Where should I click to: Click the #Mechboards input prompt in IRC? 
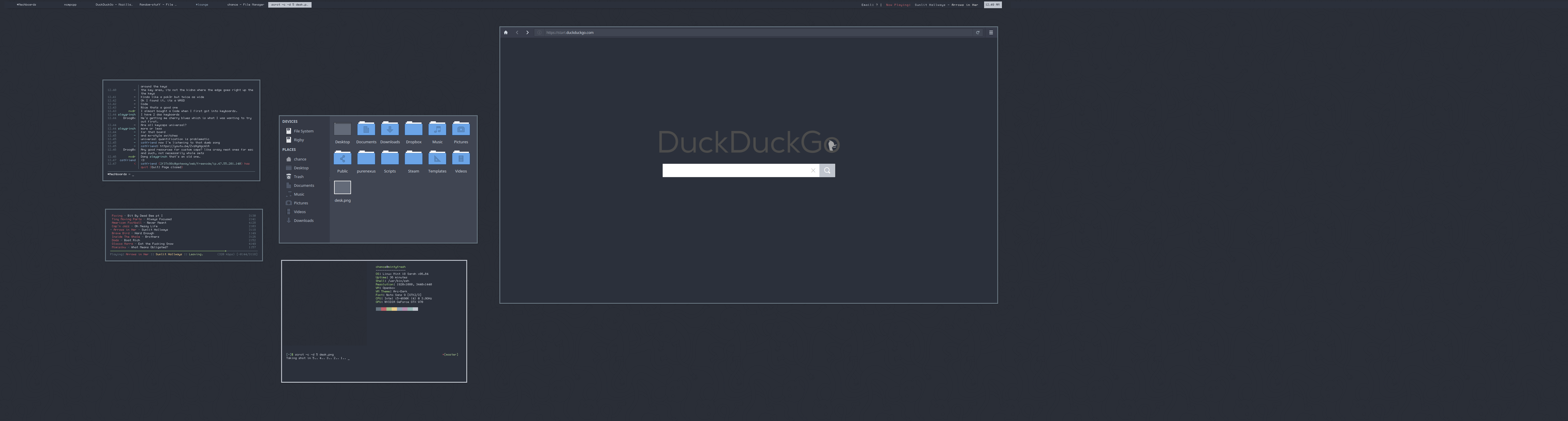tap(121, 175)
